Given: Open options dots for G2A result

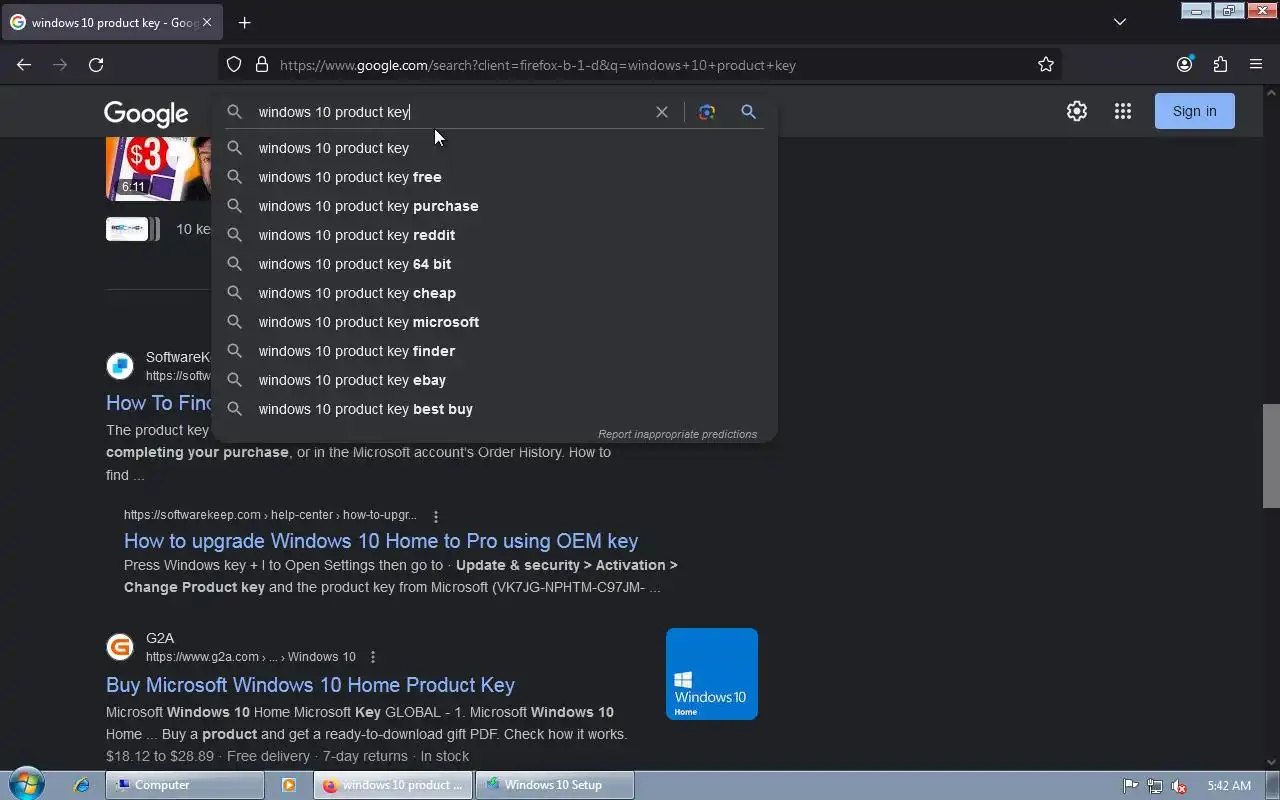Looking at the screenshot, I should tap(373, 657).
